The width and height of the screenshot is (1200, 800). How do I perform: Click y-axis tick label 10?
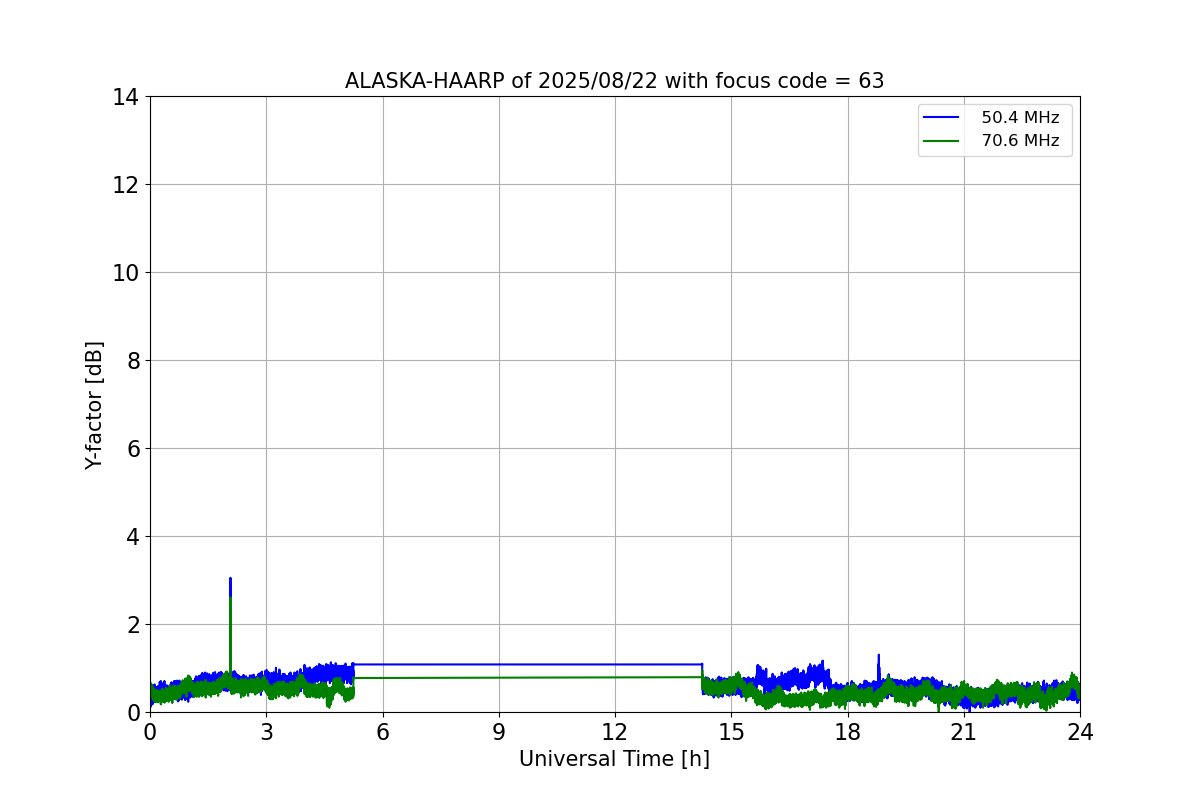click(127, 273)
